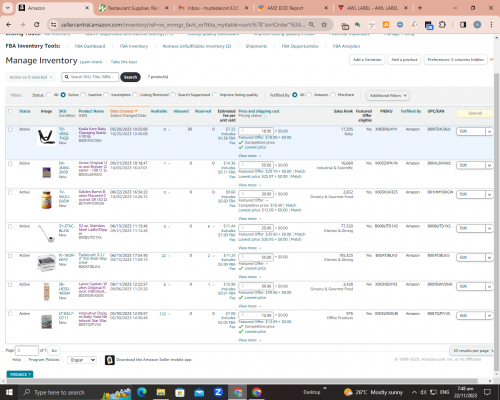Image resolution: width=500 pixels, height=400 pixels.
Task: Click the Add a Variation button
Action: (367, 60)
